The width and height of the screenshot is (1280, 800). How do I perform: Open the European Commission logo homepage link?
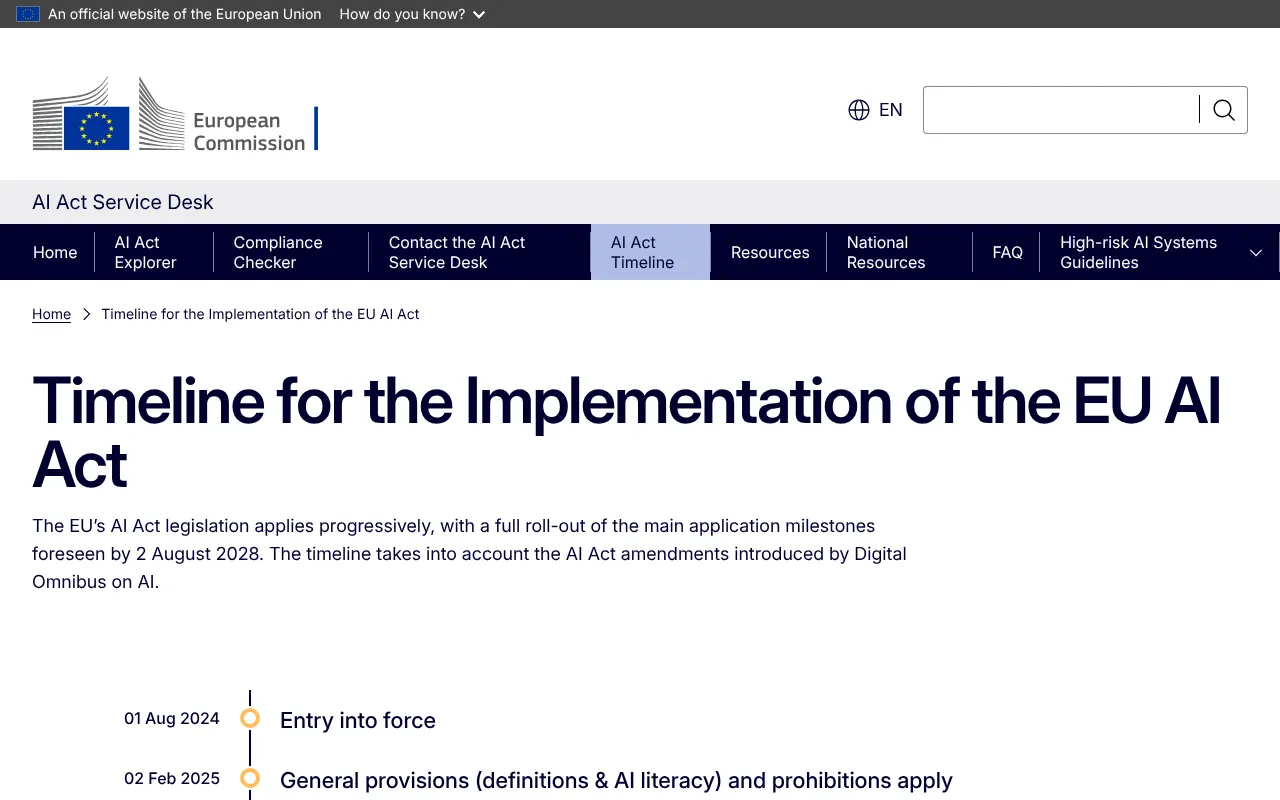point(175,114)
